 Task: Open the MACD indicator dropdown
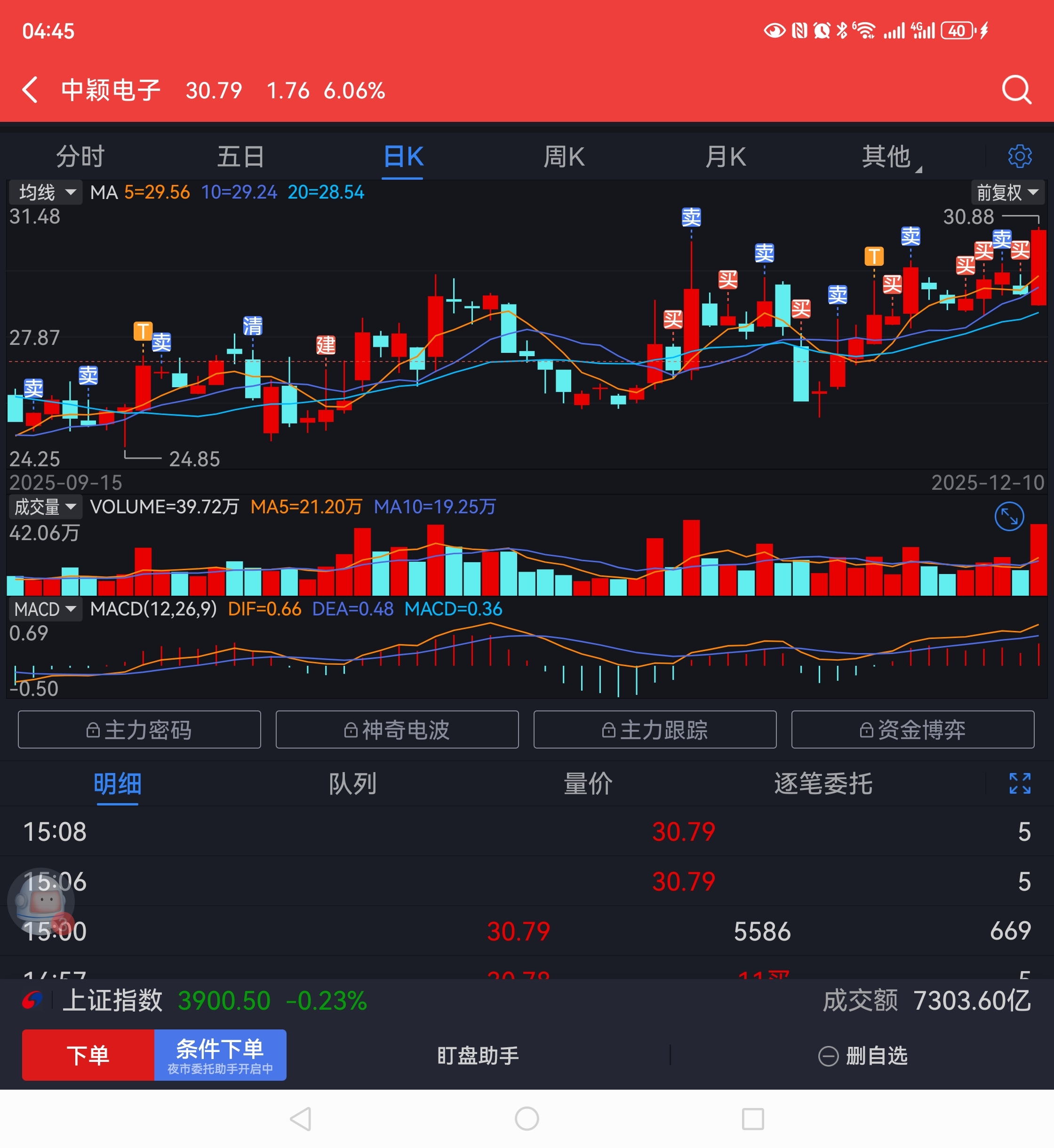pos(45,609)
